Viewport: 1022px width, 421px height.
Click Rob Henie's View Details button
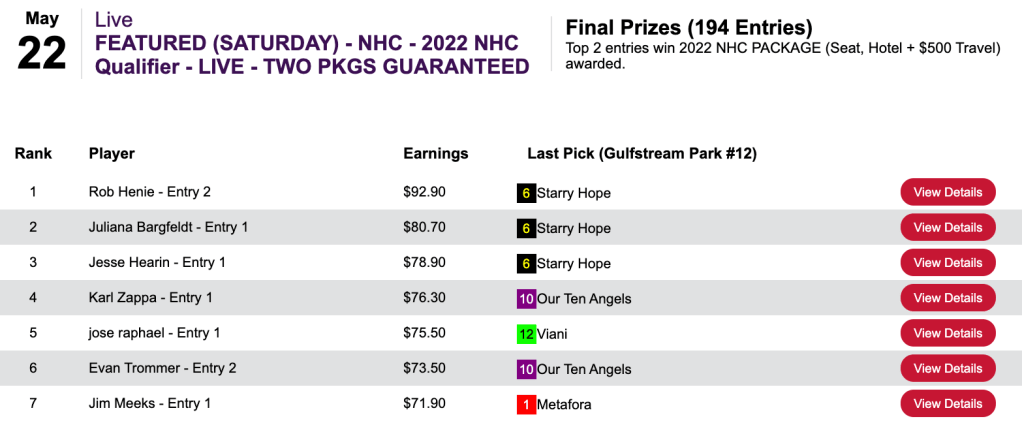pyautogui.click(x=947, y=192)
